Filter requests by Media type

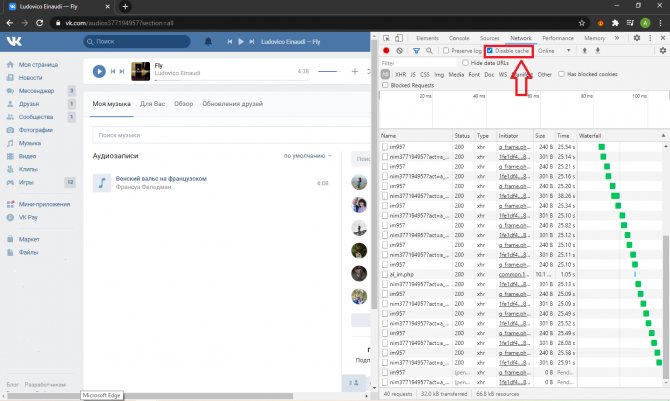pyautogui.click(x=456, y=74)
